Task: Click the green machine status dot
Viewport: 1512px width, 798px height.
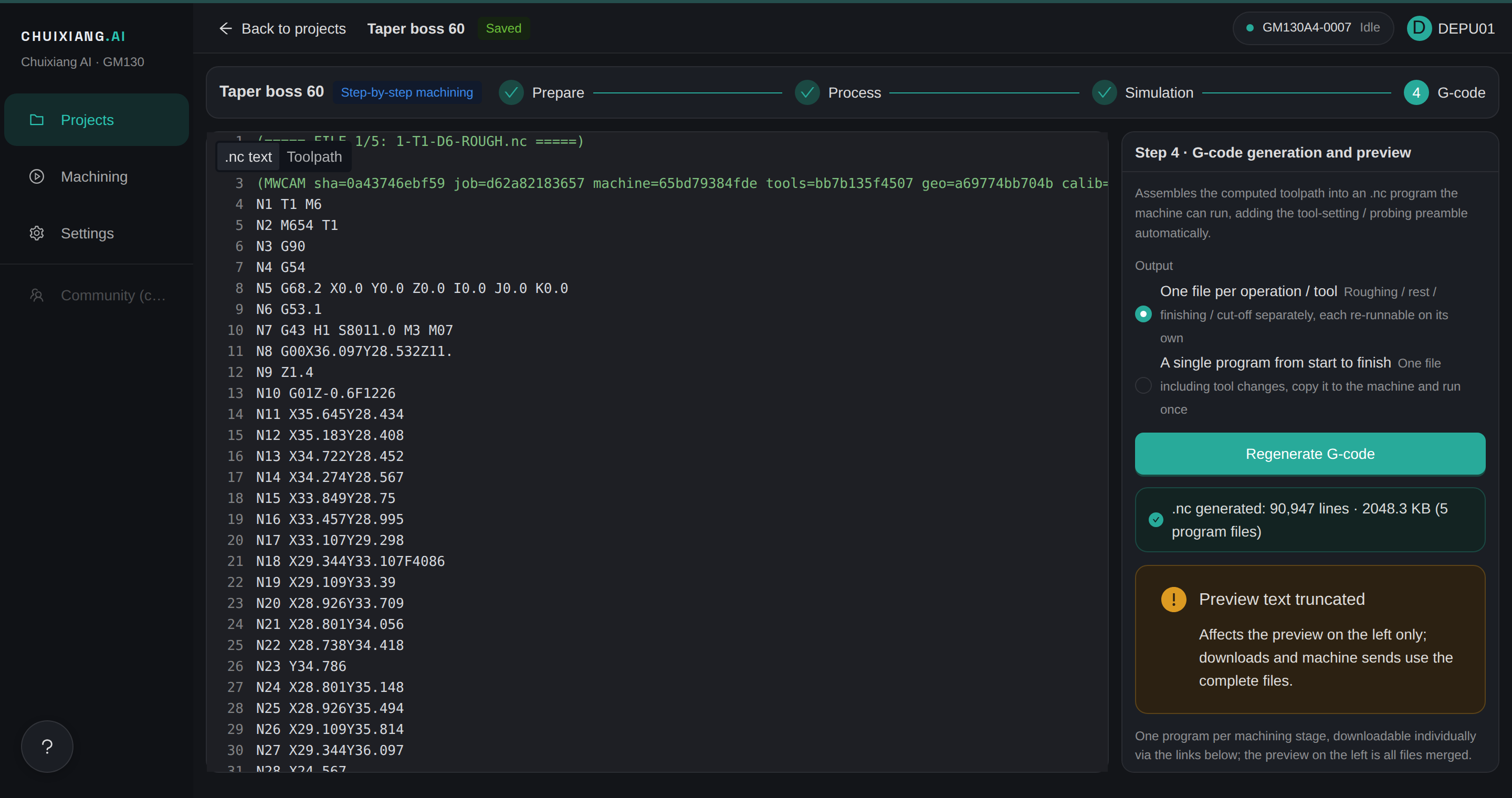Action: 1249,28
